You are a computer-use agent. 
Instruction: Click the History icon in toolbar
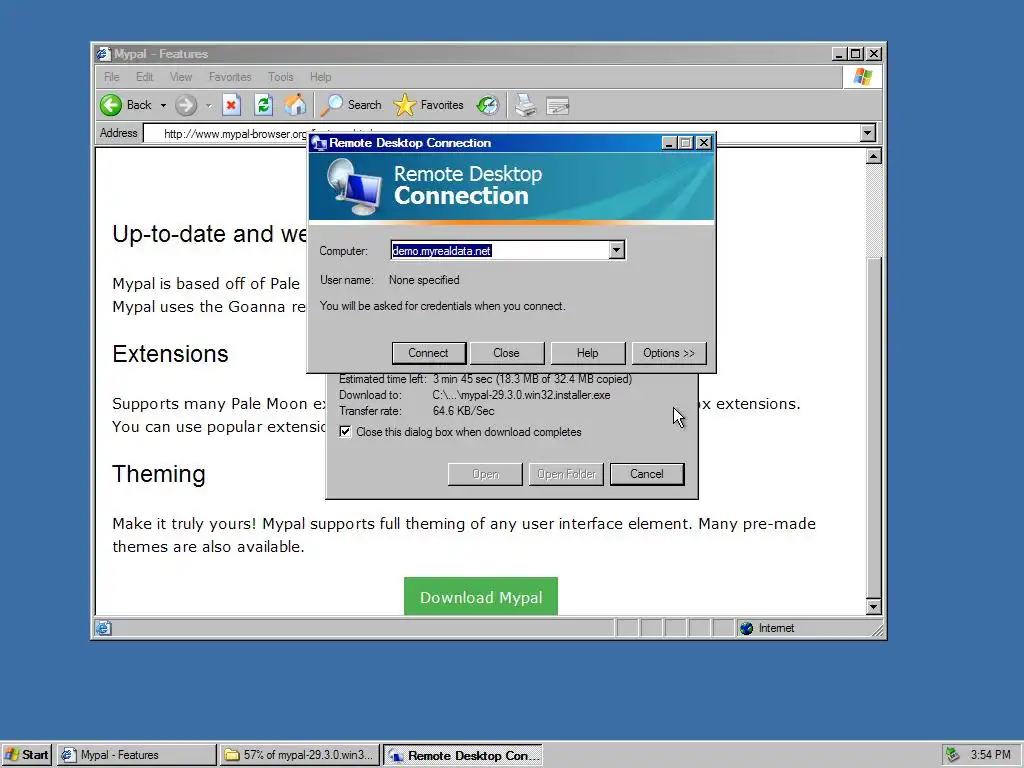488,105
